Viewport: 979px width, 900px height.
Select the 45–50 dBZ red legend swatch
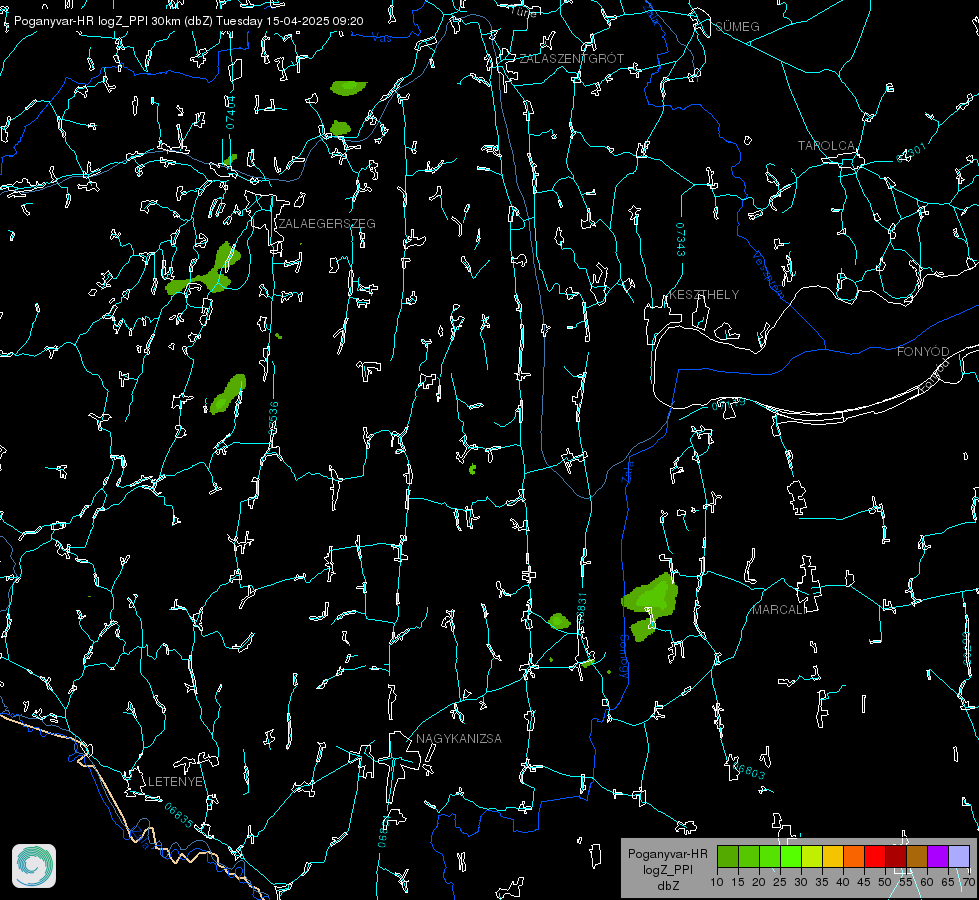click(875, 856)
